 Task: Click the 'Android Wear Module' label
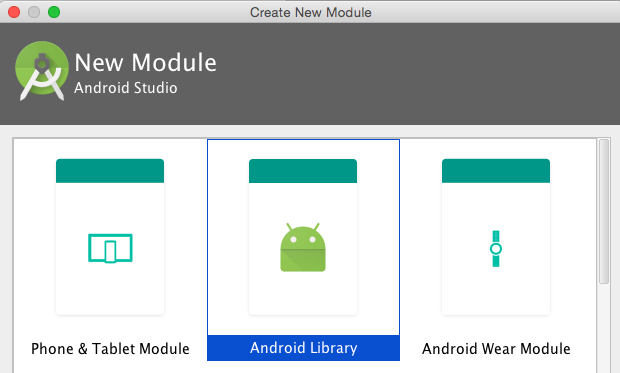tap(496, 349)
